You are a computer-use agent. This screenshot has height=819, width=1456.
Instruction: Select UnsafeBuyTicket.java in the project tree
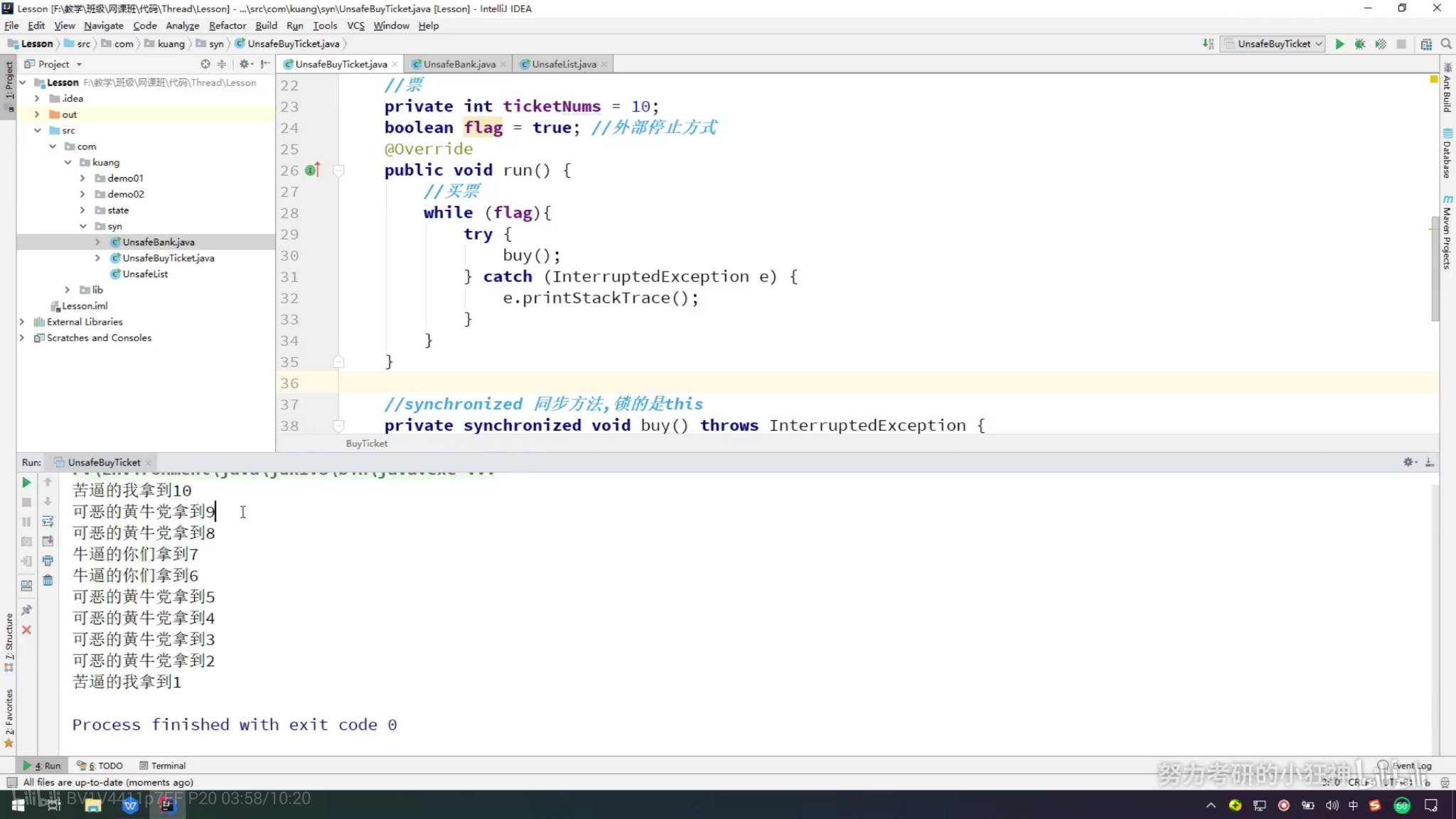(168, 258)
